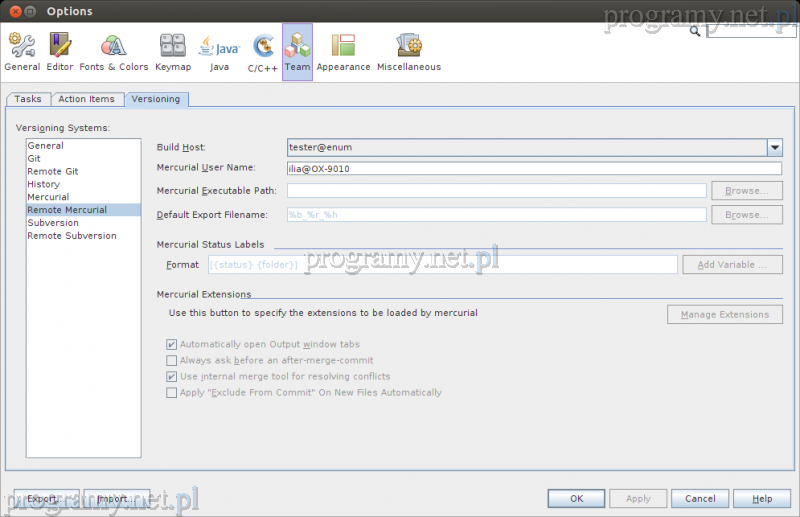Select Subversion in Versioning Systems list
Image resolution: width=800 pixels, height=517 pixels.
[53, 223]
